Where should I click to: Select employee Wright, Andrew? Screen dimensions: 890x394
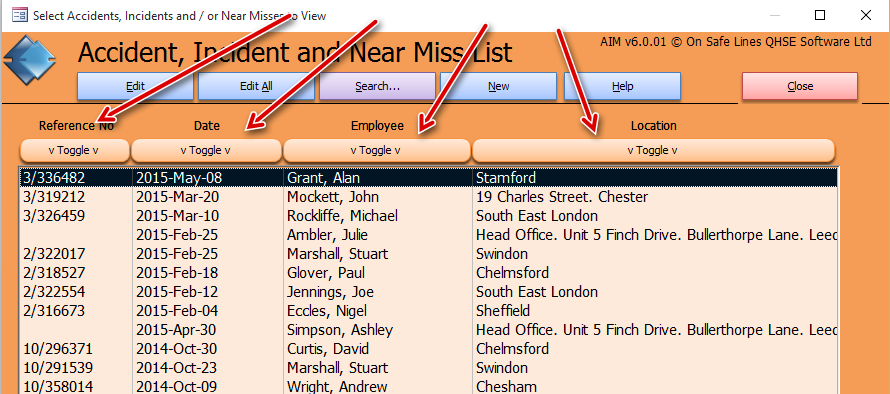(x=337, y=387)
